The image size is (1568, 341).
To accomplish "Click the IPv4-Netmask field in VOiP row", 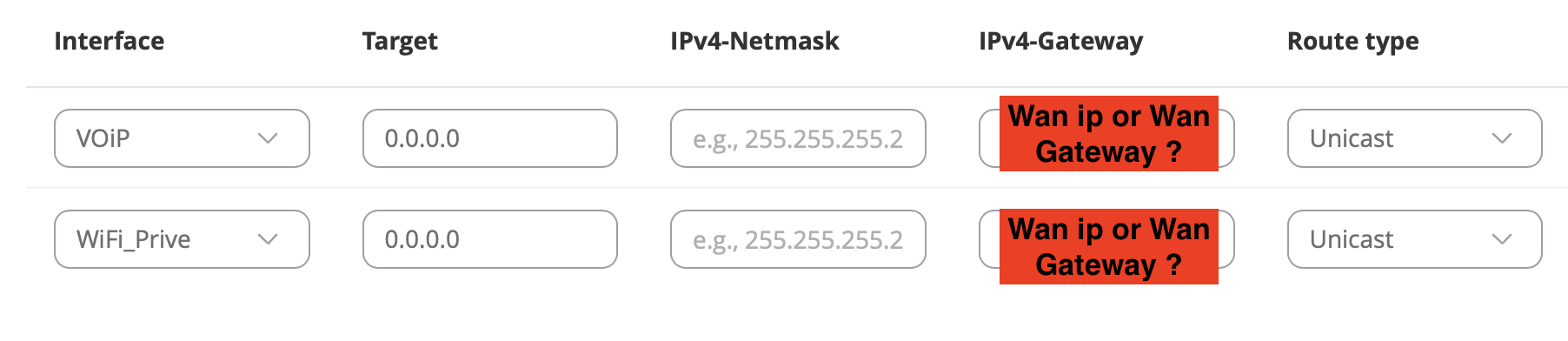I will [x=798, y=138].
